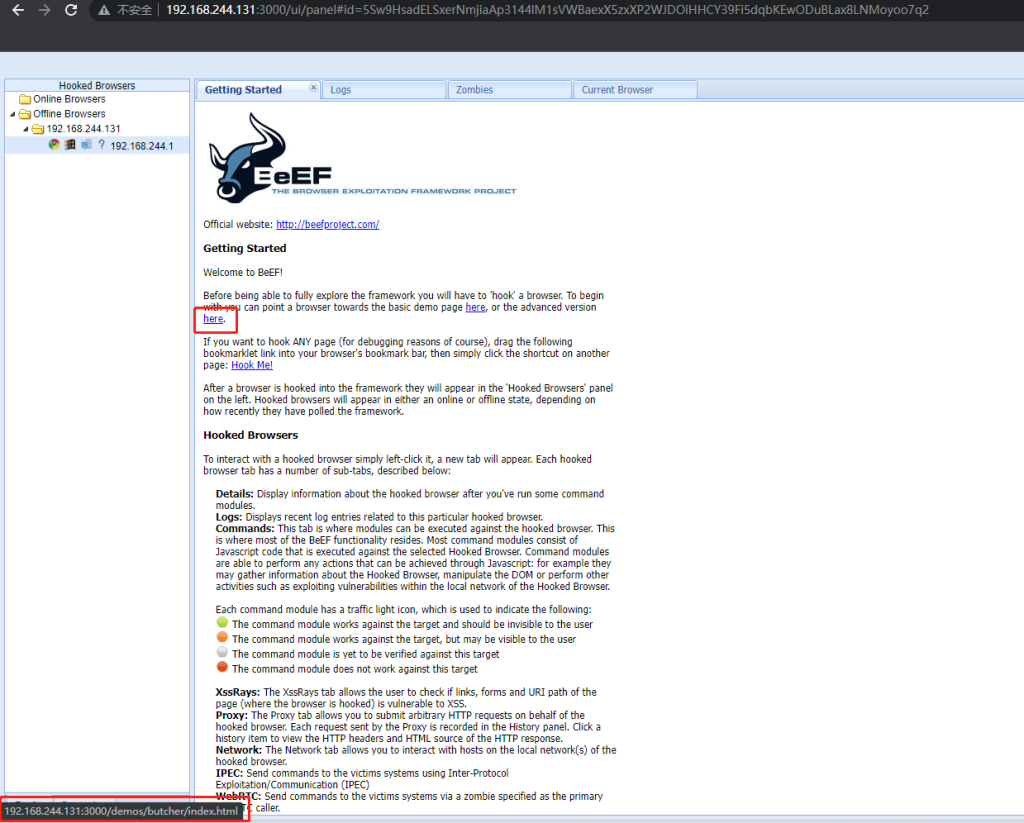Screen dimensions: 1024x823
Task: Open the beefproject.com official website link
Action: tap(327, 224)
